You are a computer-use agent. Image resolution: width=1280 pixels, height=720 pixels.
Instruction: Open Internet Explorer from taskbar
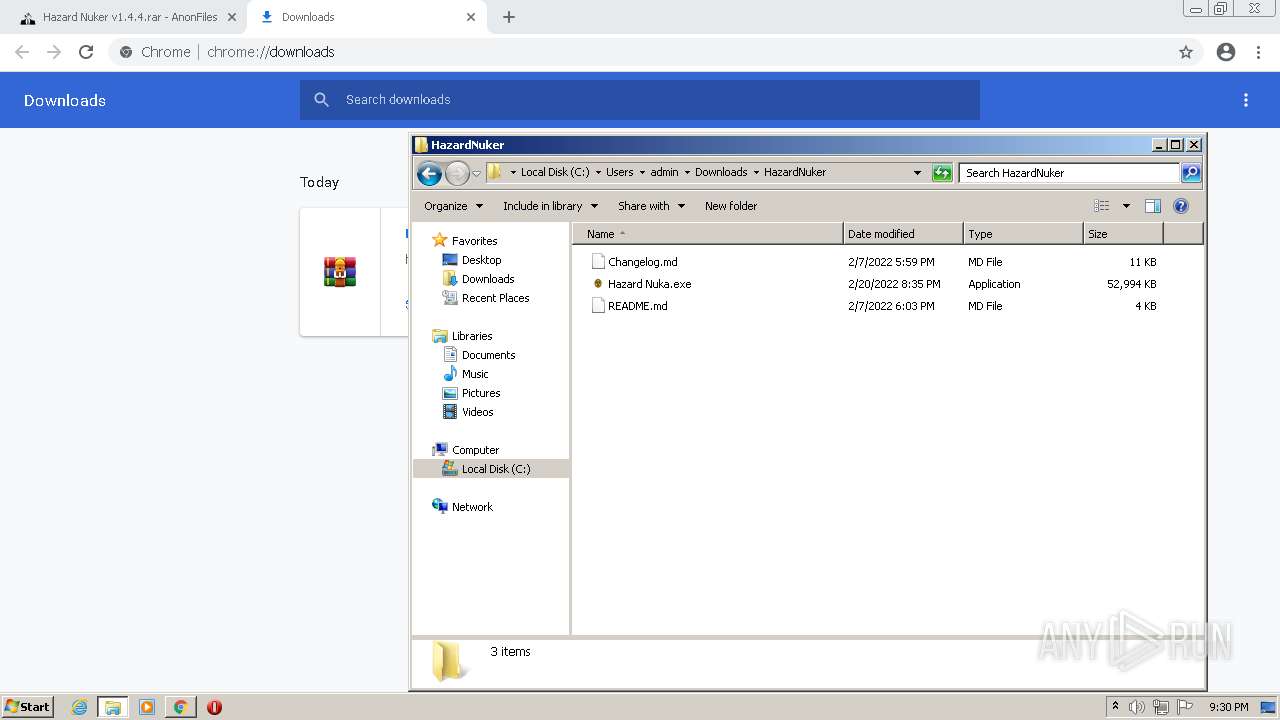[x=80, y=707]
